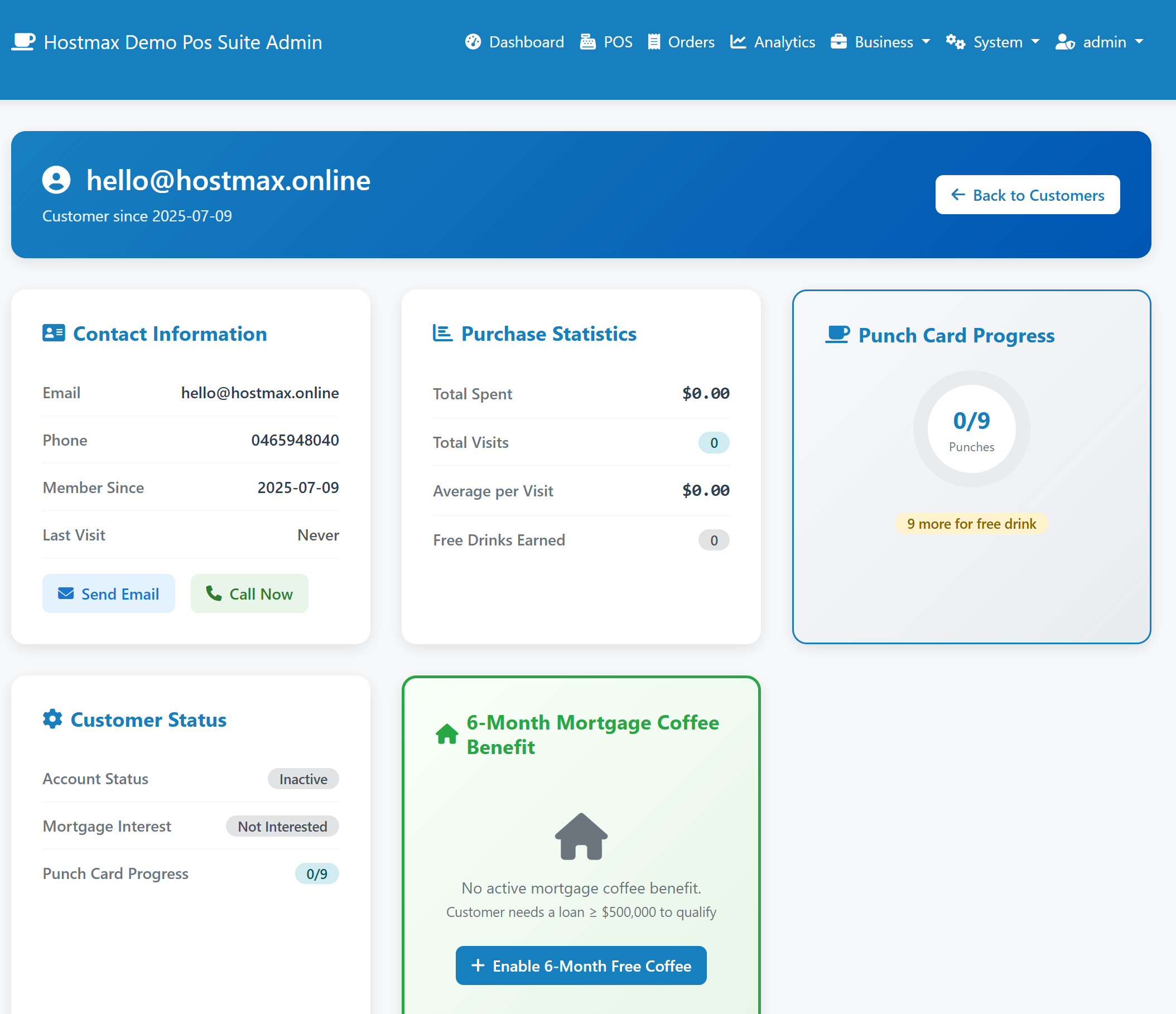Click the Contact Information ID card icon
Viewport: 1176px width, 1014px height.
tap(54, 333)
